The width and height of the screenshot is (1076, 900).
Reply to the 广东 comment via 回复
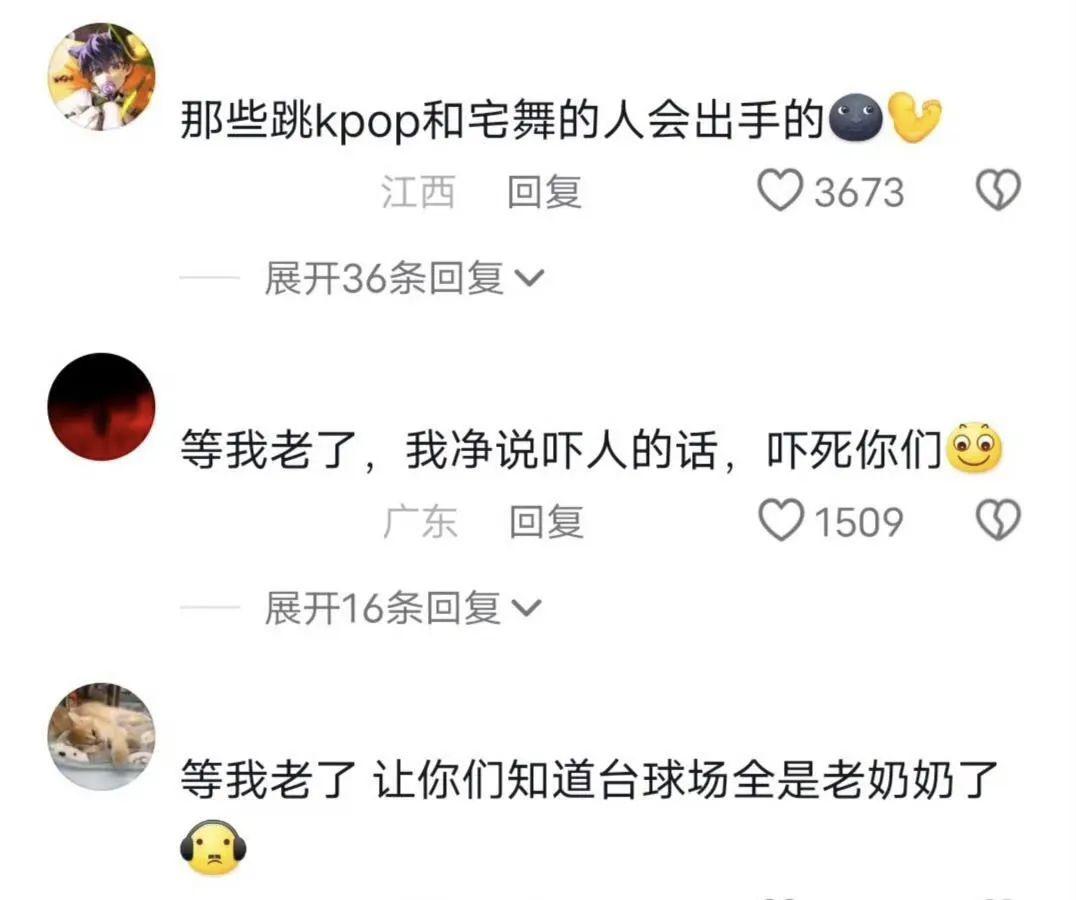point(546,521)
